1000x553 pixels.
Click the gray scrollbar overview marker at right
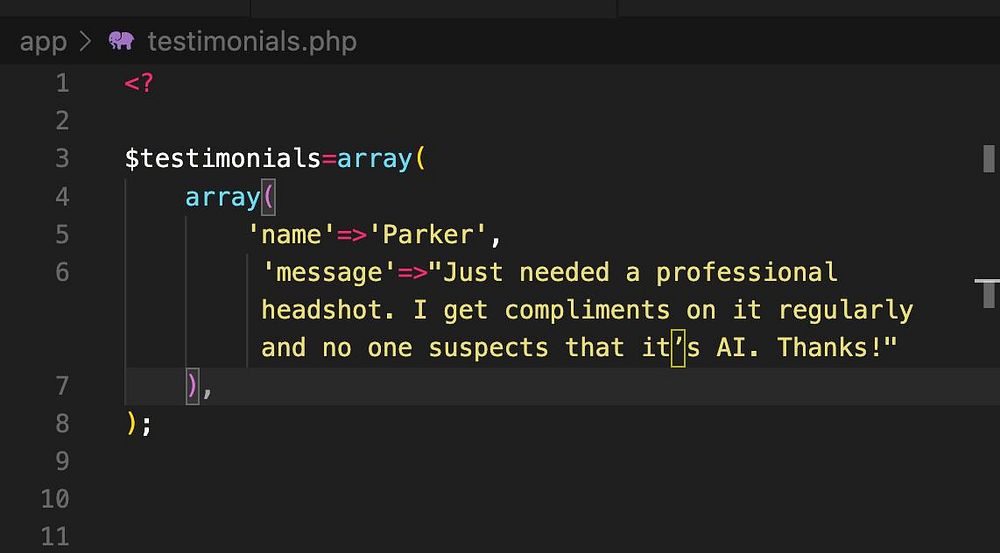[988, 158]
